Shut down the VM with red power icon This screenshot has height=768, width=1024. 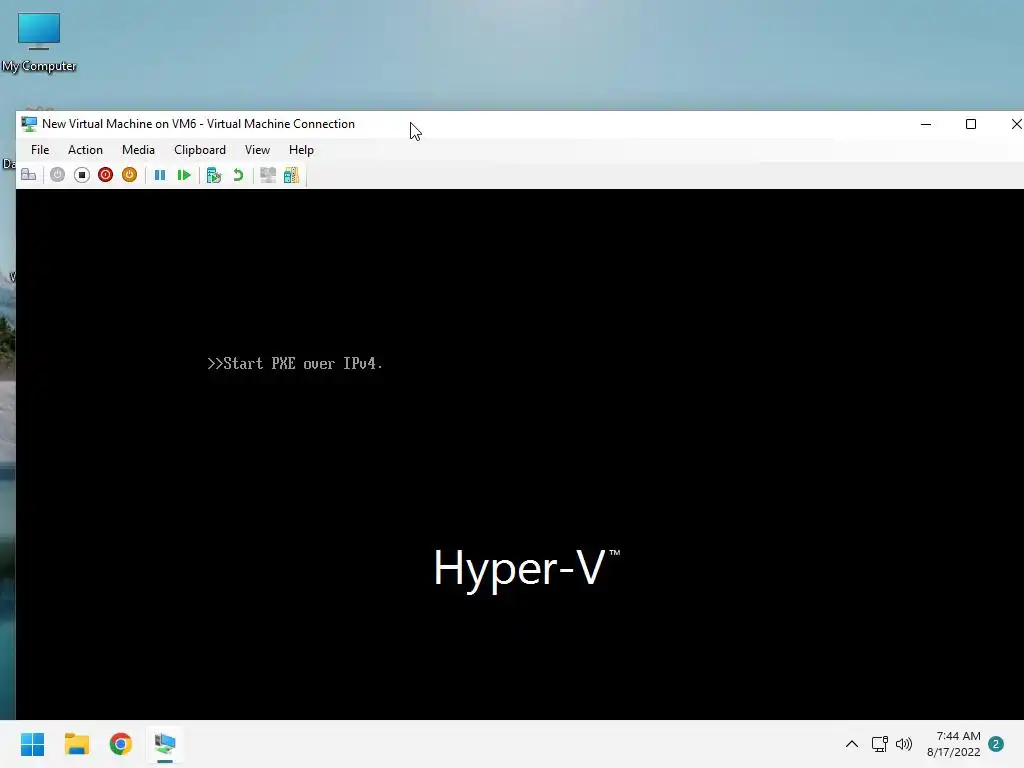point(105,175)
